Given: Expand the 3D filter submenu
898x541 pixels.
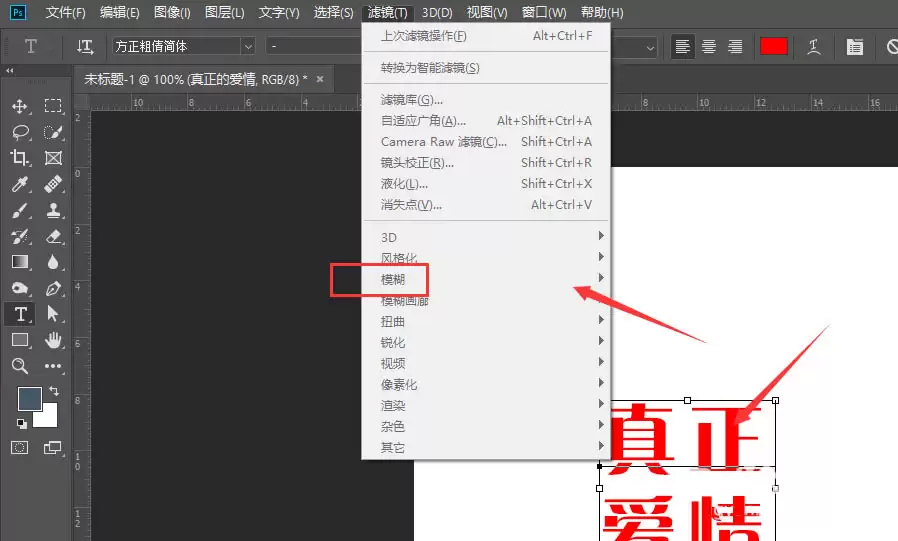Looking at the screenshot, I should click(x=486, y=237).
